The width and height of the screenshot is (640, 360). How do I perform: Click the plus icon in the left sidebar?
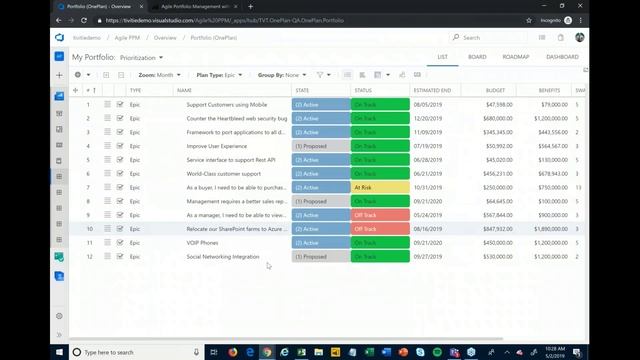[59, 75]
